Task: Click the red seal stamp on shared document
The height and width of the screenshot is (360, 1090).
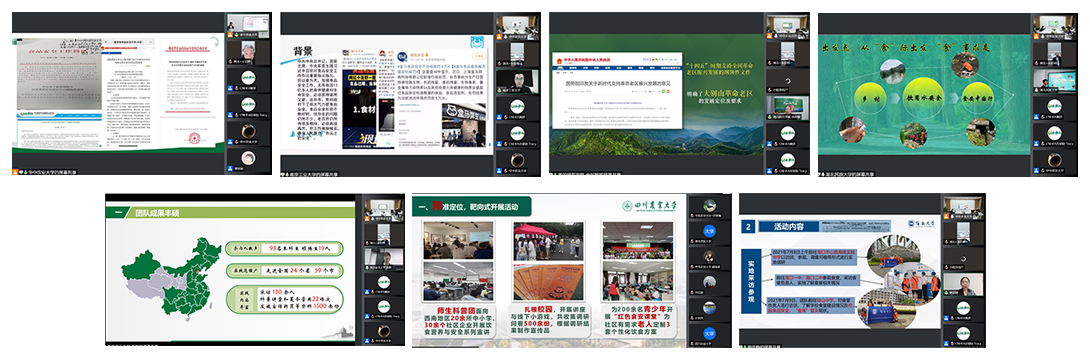Action: [194, 138]
